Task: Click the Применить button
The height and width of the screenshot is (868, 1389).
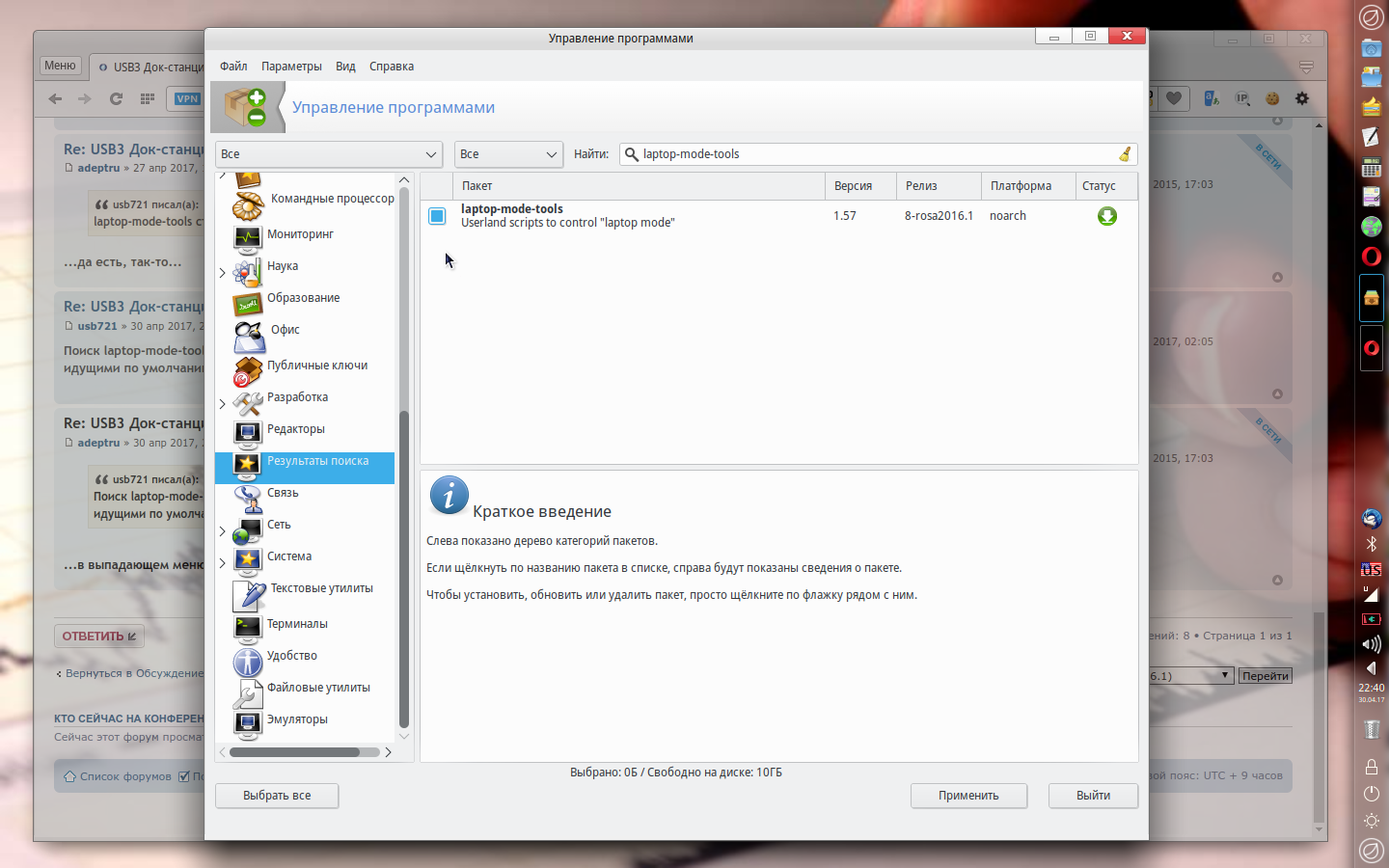Action: click(968, 796)
